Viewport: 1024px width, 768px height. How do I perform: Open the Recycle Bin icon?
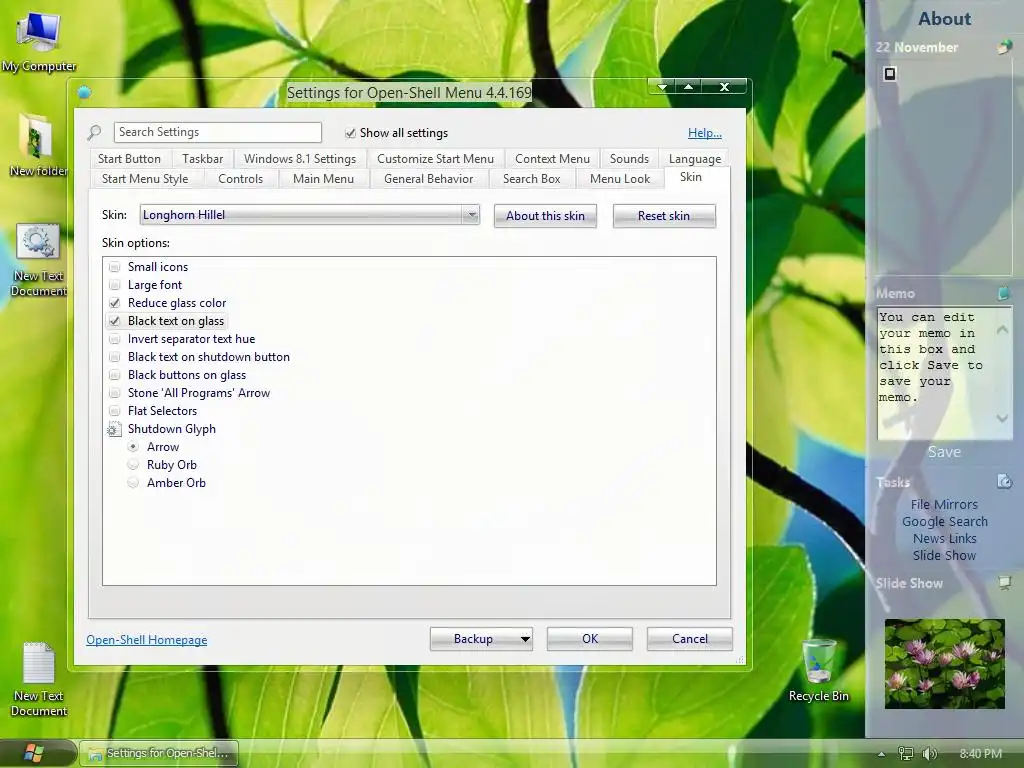coord(818,670)
